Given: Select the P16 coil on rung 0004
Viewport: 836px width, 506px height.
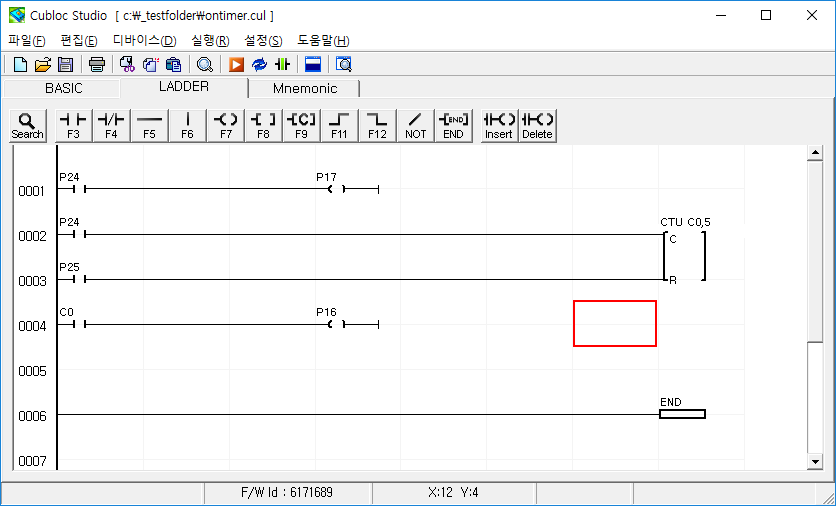Looking at the screenshot, I should [337, 324].
